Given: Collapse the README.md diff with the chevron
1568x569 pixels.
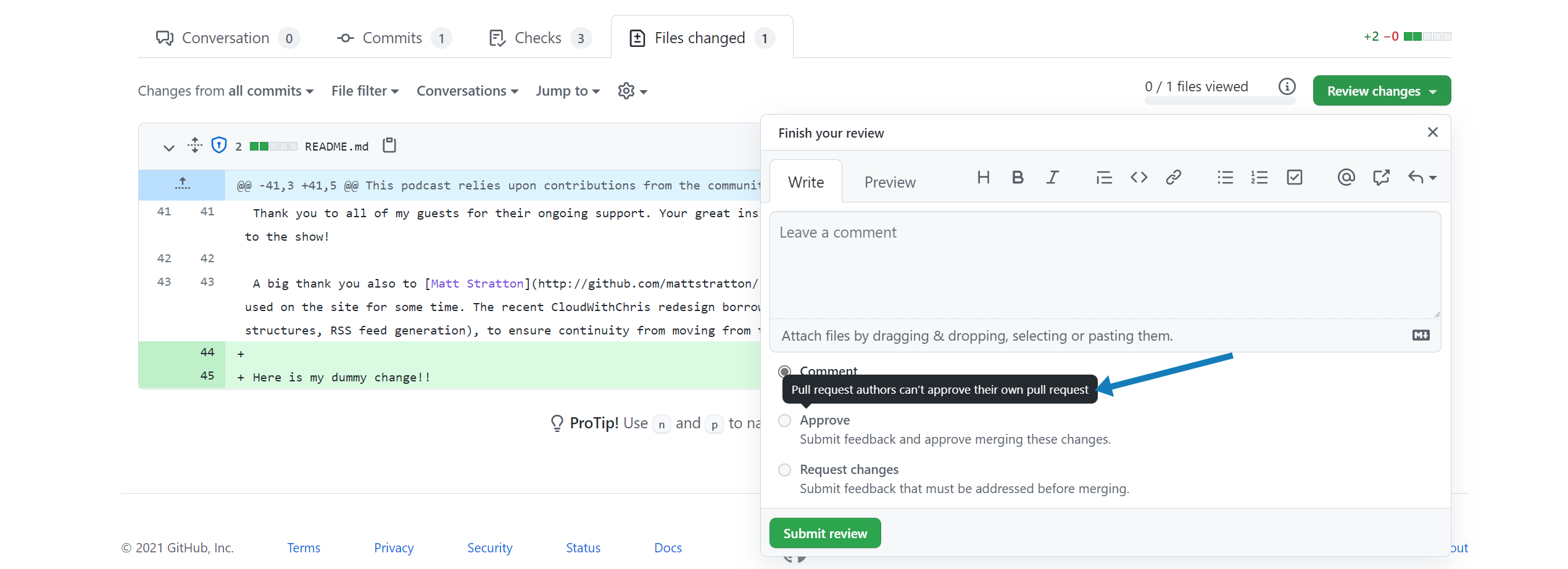Looking at the screenshot, I should 168,147.
